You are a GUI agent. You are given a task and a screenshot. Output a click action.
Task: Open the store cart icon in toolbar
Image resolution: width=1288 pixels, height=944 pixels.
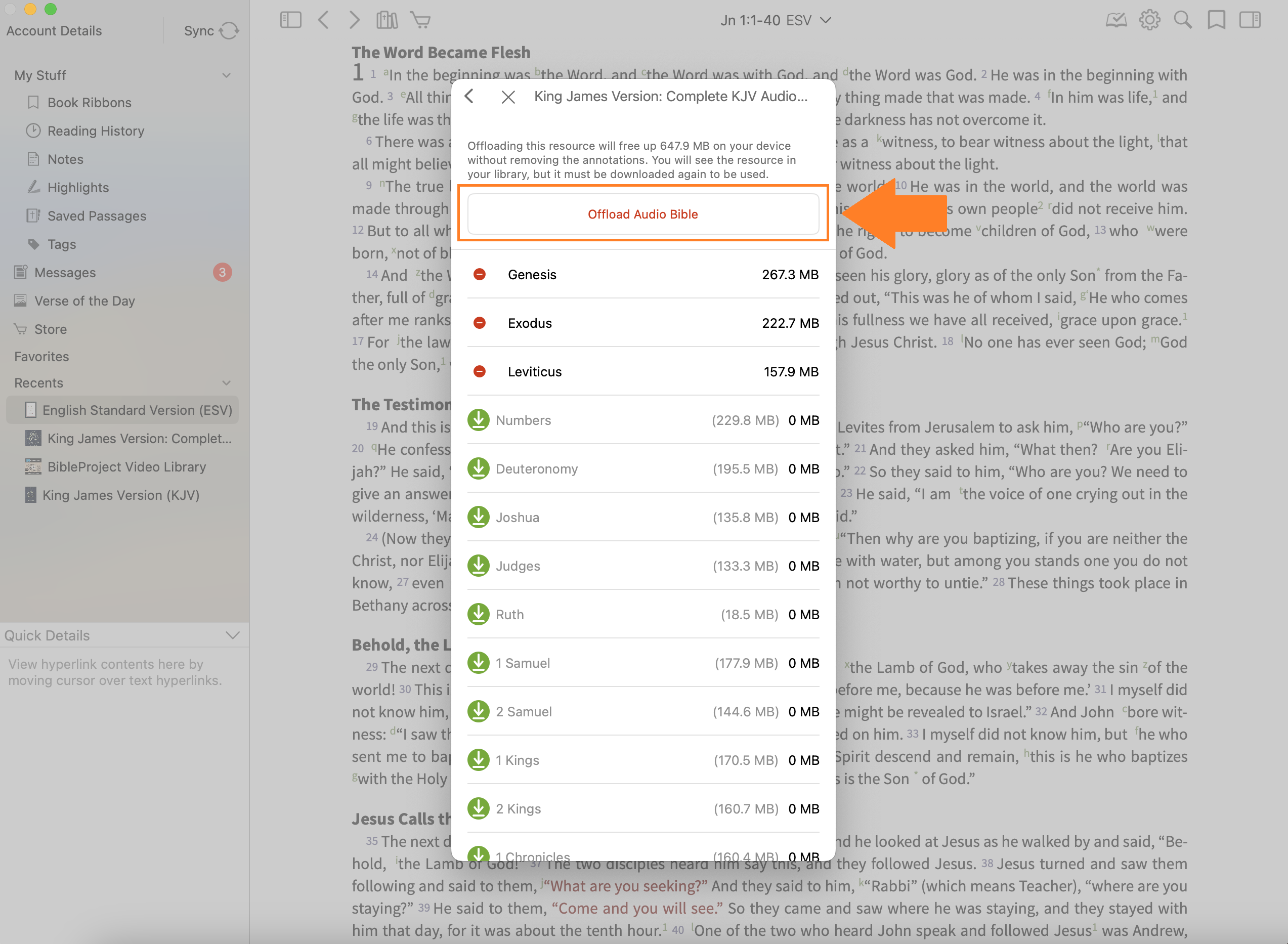click(x=420, y=21)
